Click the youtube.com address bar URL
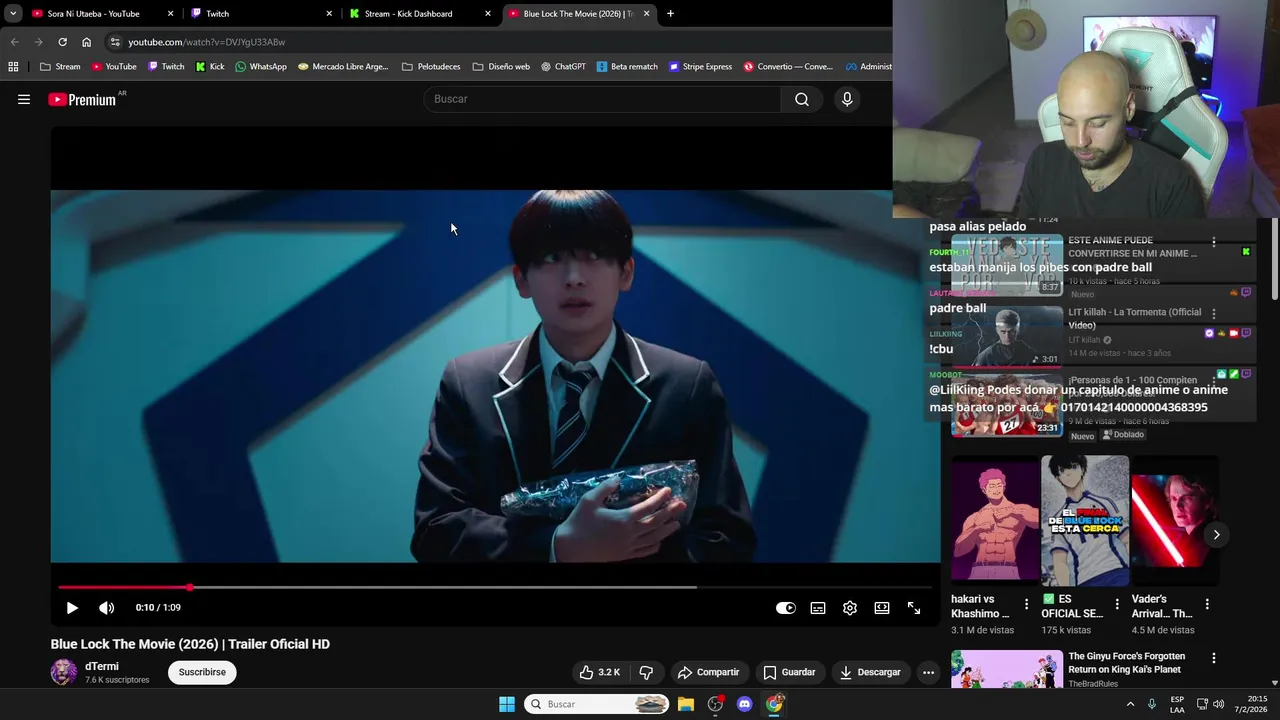The width and height of the screenshot is (1280, 720). (x=206, y=42)
